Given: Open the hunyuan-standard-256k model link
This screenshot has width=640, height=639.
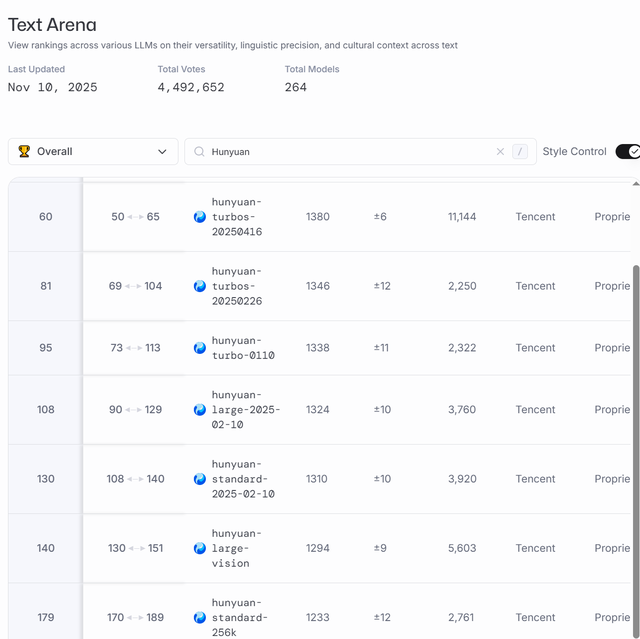Looking at the screenshot, I should pos(238,617).
